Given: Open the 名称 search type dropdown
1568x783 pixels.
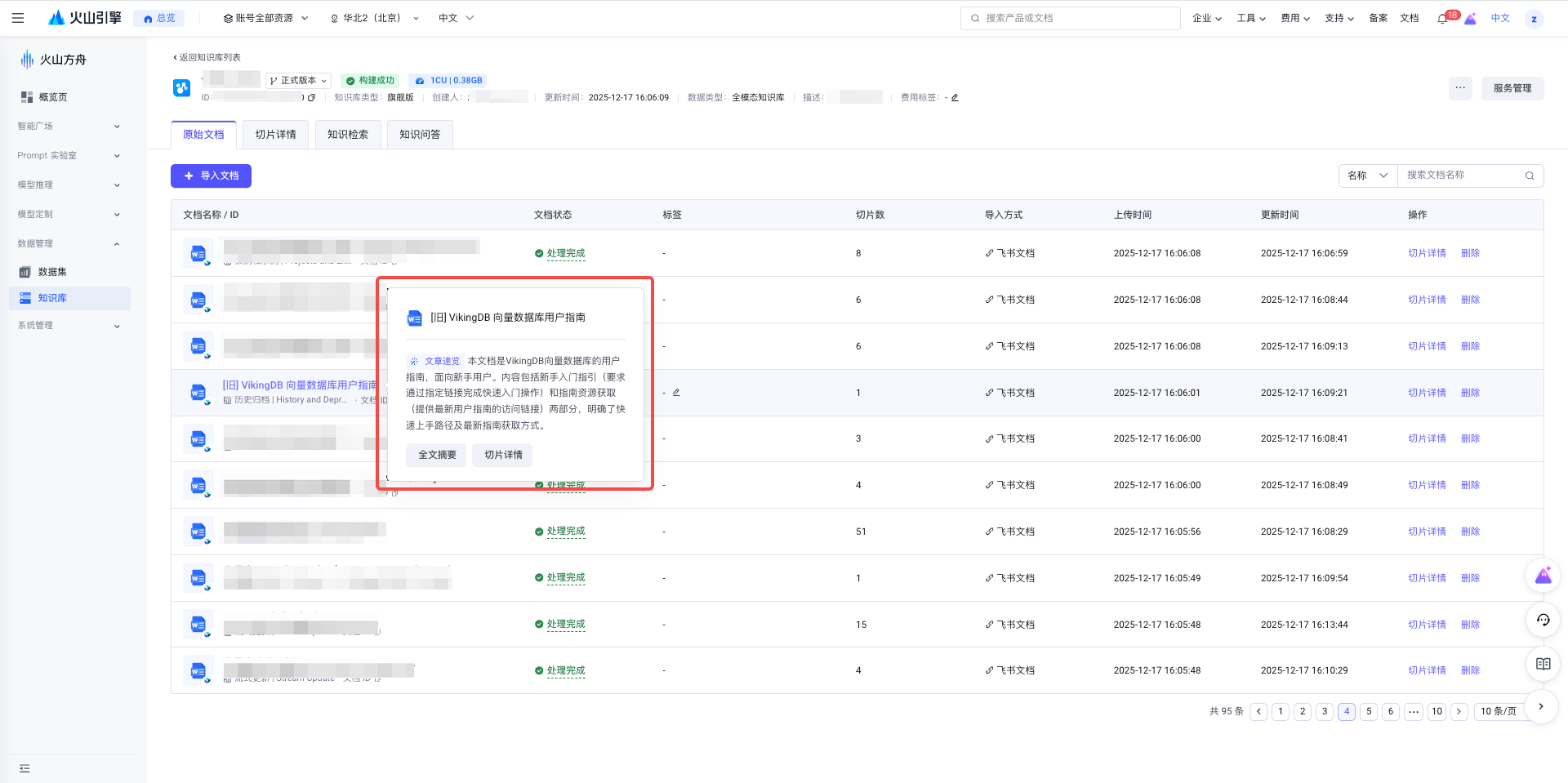Looking at the screenshot, I should (x=1368, y=176).
